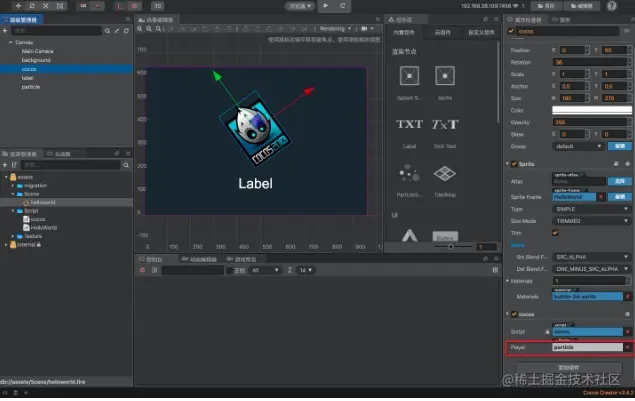The width and height of the screenshot is (635, 401).
Task: Open the node Color picker swatch
Action: [592, 110]
